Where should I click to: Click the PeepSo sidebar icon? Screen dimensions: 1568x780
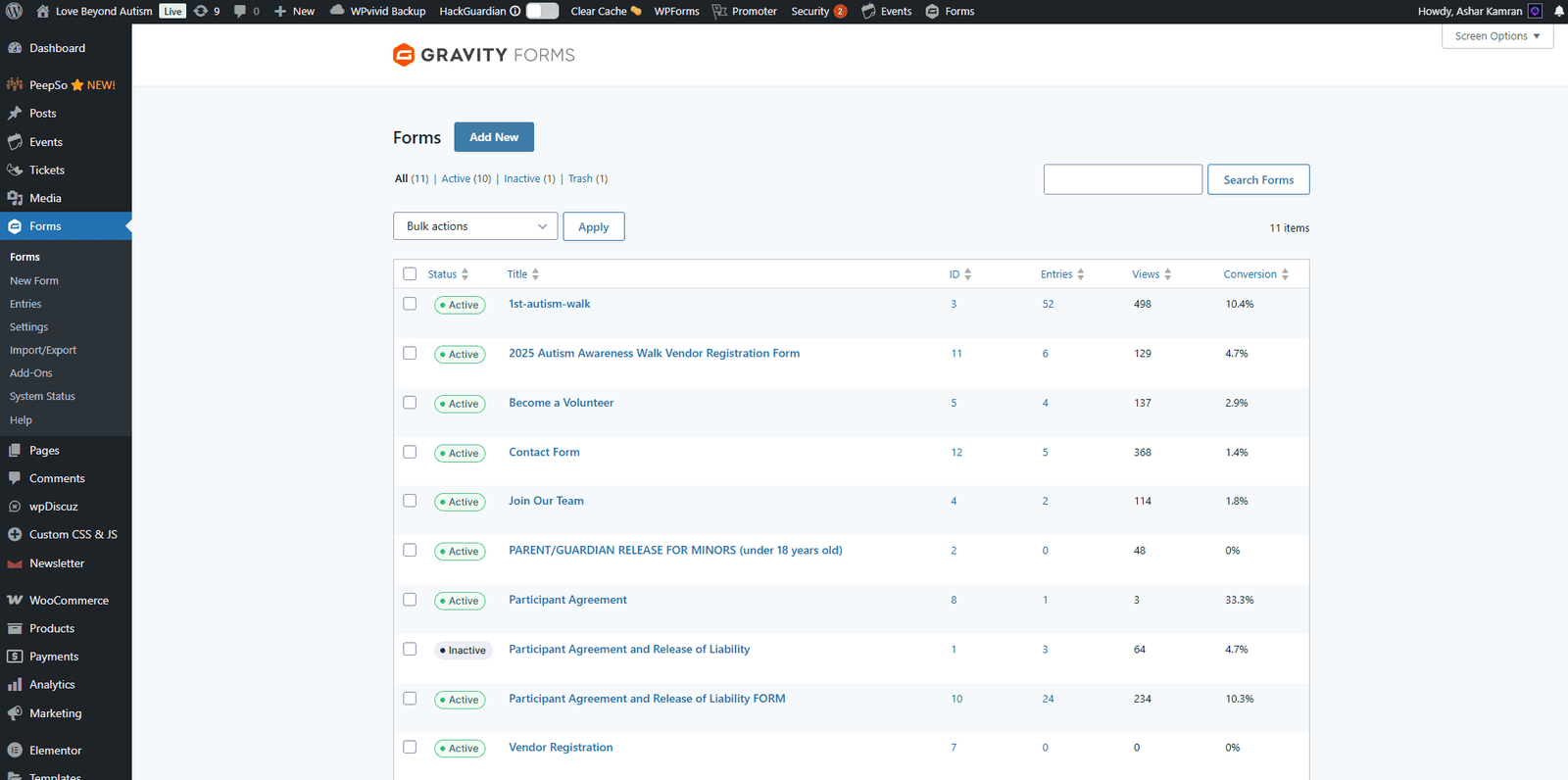click(x=15, y=84)
